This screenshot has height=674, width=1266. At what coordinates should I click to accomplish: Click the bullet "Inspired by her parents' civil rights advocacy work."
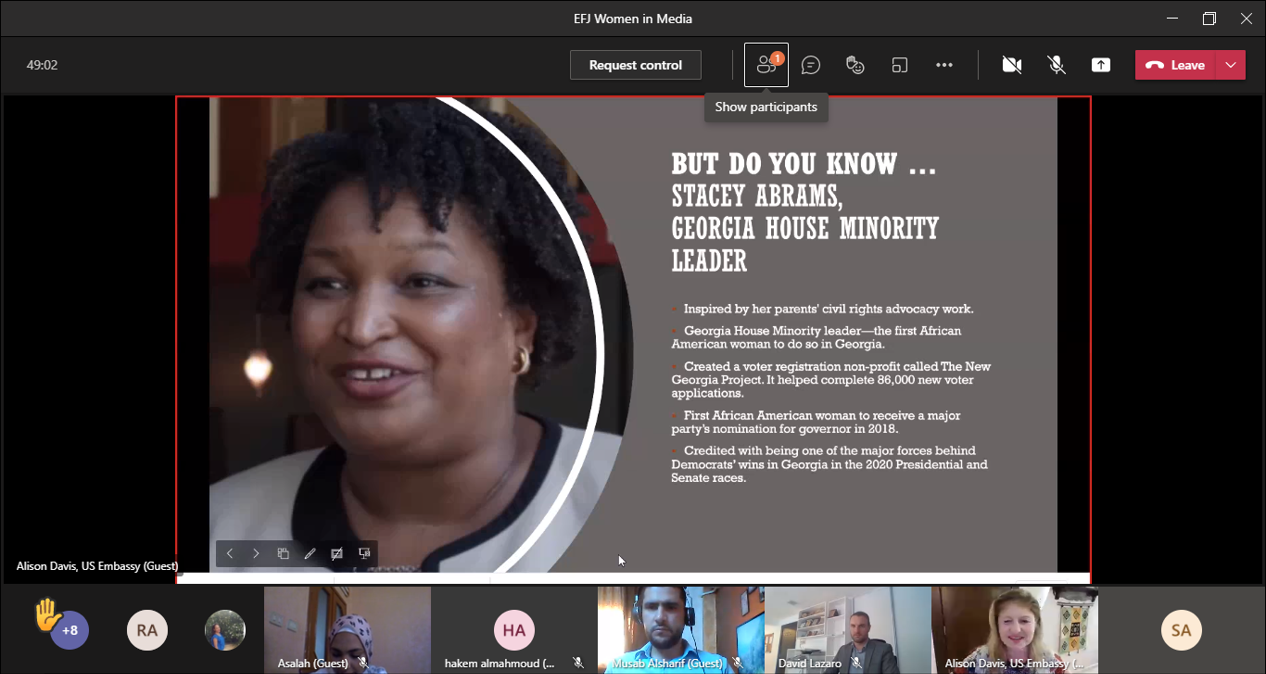828,309
